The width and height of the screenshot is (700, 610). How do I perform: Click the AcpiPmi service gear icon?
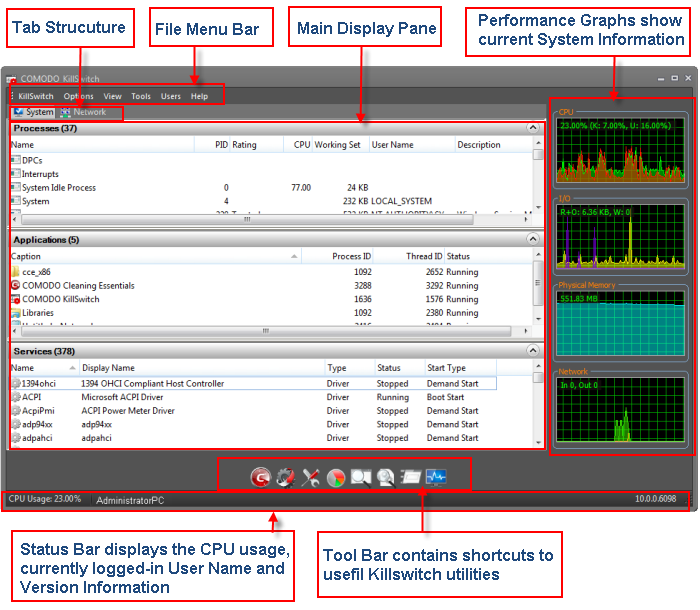coord(16,410)
